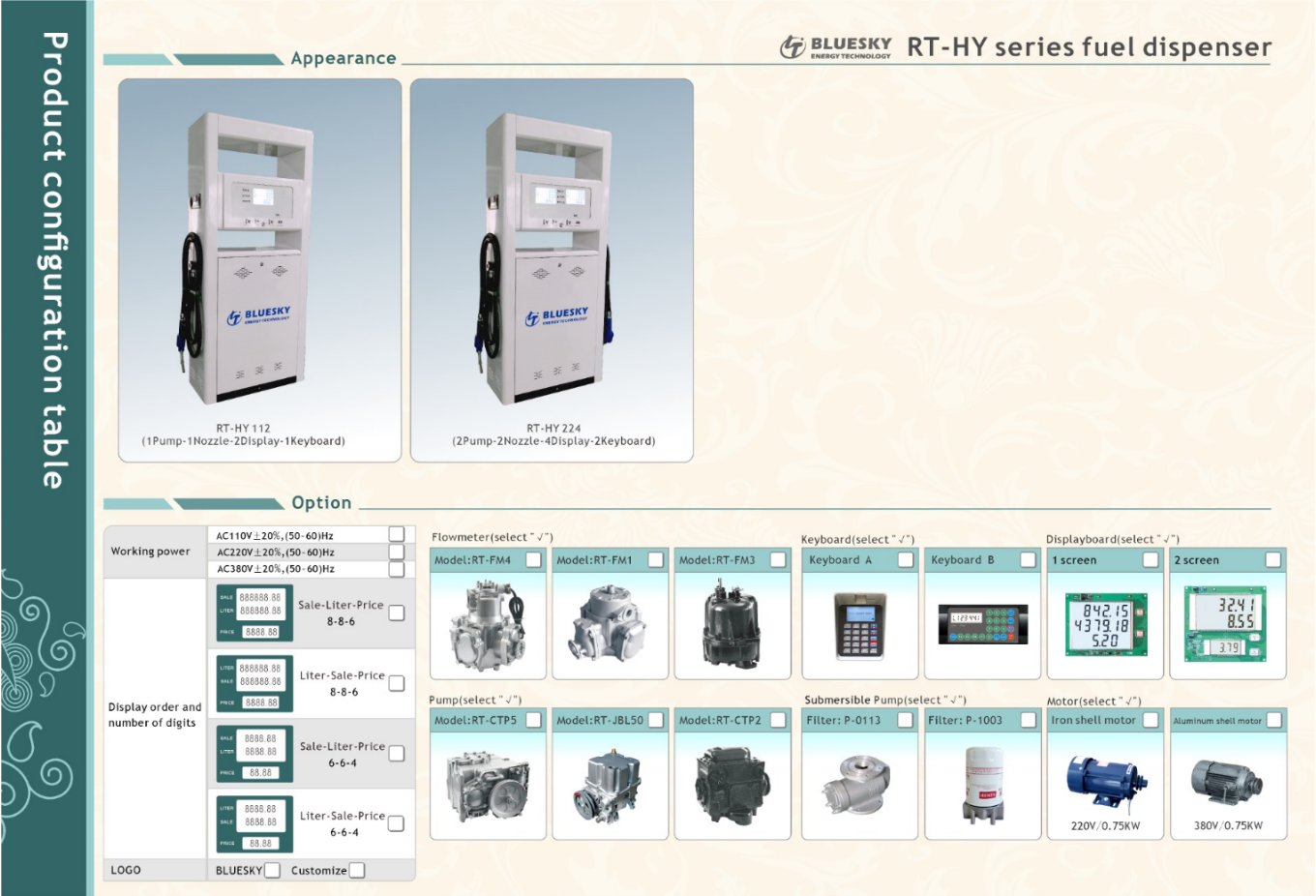Viewport: 1316px width, 896px height.
Task: Check the Model:RT-FM3 flowmeter checkbox
Action: 778,559
